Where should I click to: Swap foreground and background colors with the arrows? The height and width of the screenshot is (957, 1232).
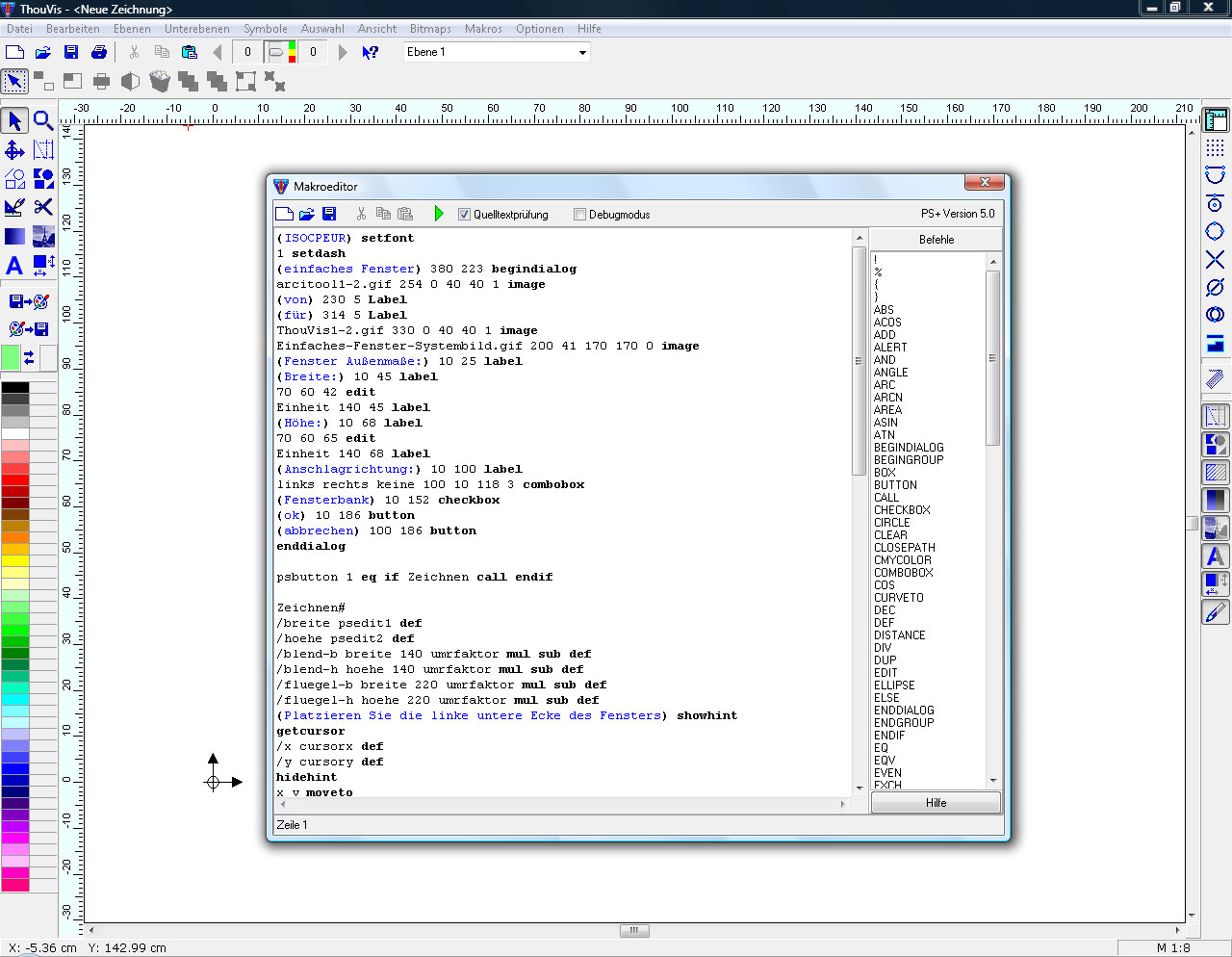pyautogui.click(x=29, y=358)
